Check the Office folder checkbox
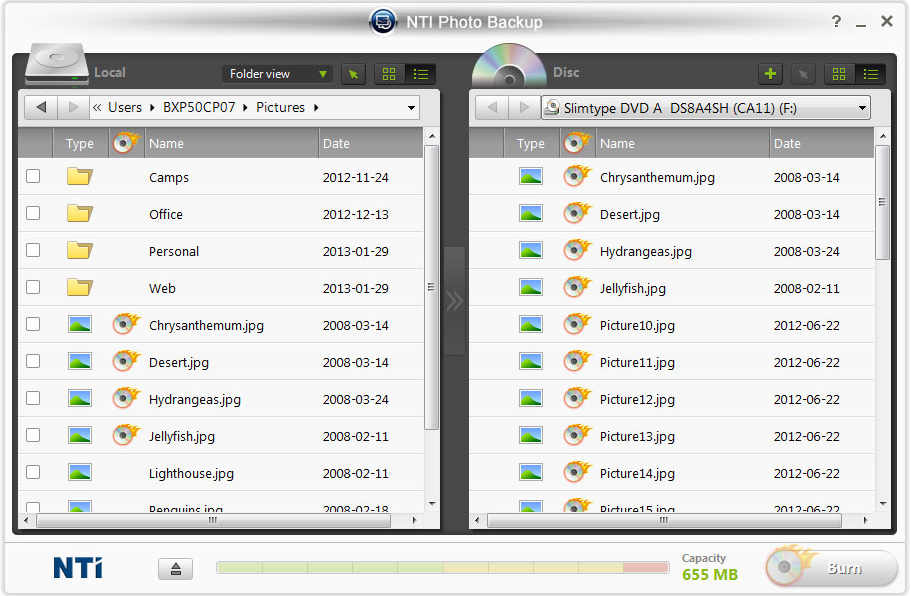Viewport: 911px width, 596px height. [x=33, y=213]
